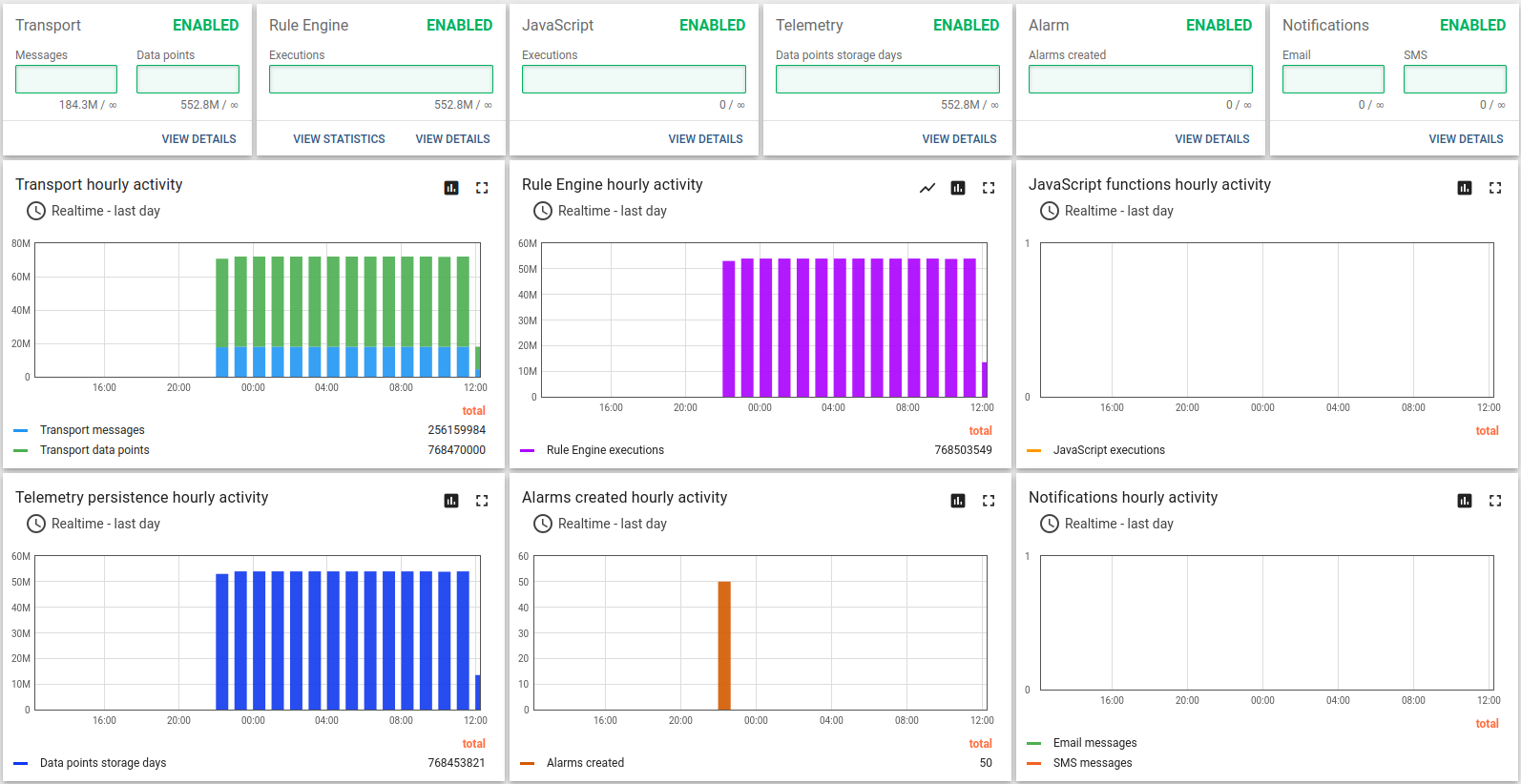
Task: Click the Alarms created bar chart details icon
Action: point(958,501)
